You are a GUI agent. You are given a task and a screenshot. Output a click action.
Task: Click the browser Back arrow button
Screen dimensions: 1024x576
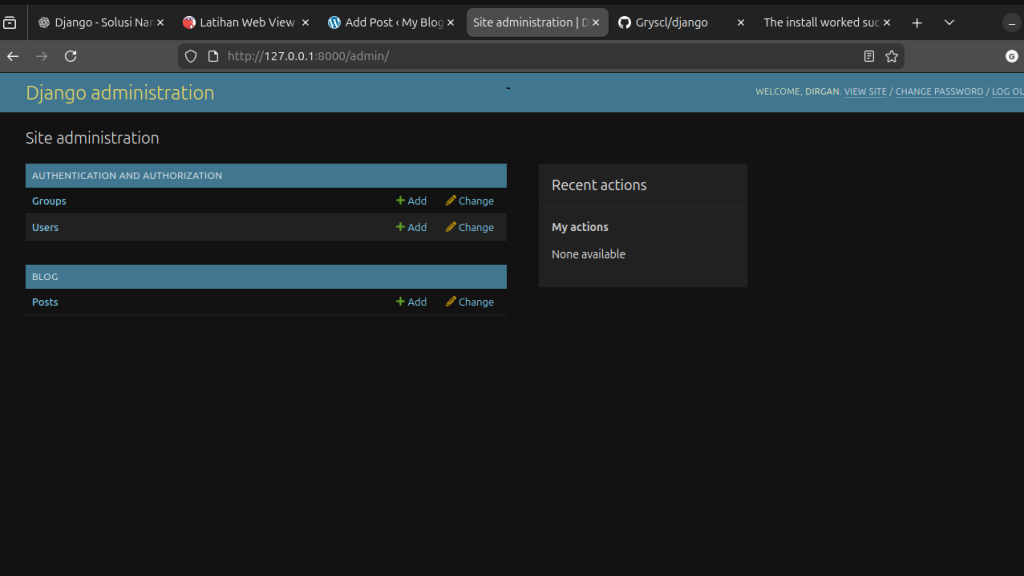[13, 56]
